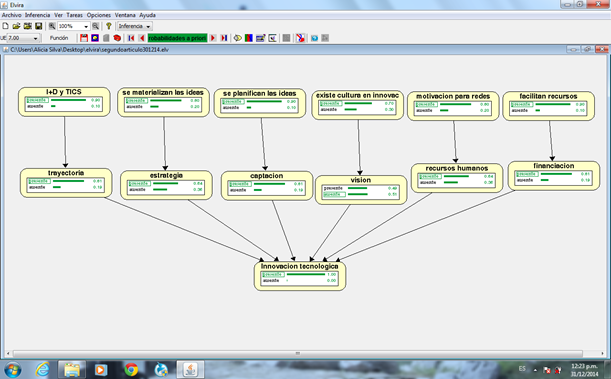Select 'presente' state in the vision node
The height and width of the screenshot is (379, 611).
tap(333, 188)
